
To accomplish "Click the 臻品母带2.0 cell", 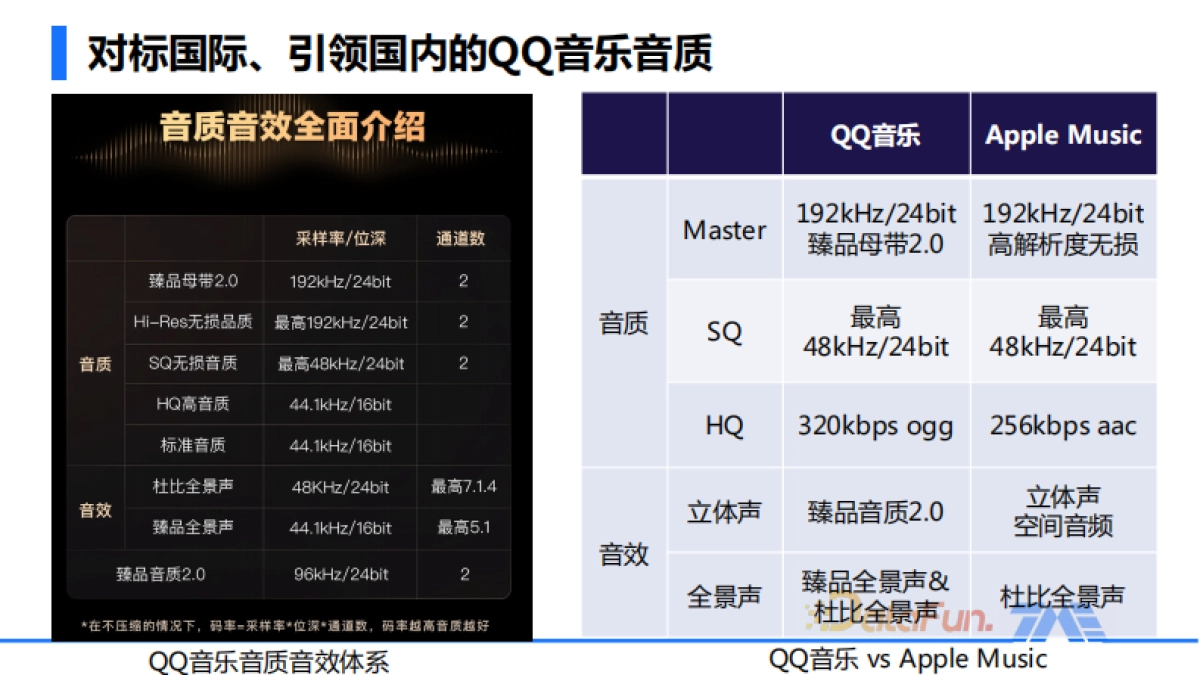I will pos(193,281).
